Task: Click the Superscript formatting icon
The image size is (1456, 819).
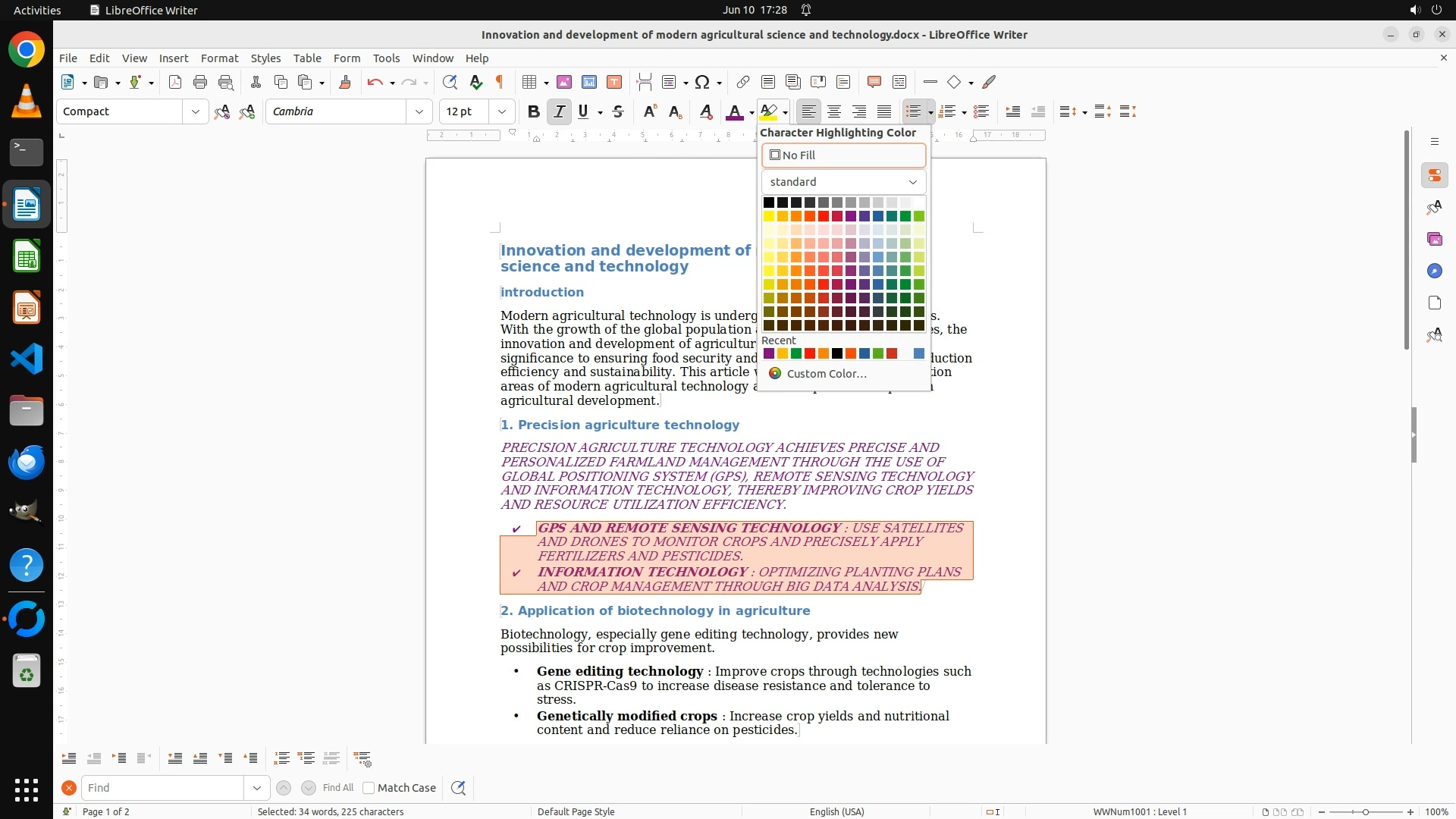Action: tap(649, 111)
